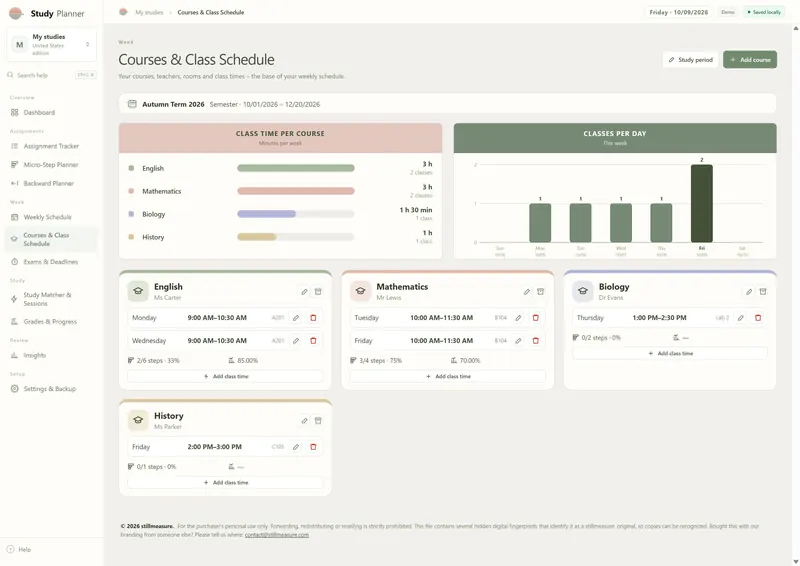Click the contact@stillmeasure.com email link
This screenshot has width=800, height=566.
277,535
